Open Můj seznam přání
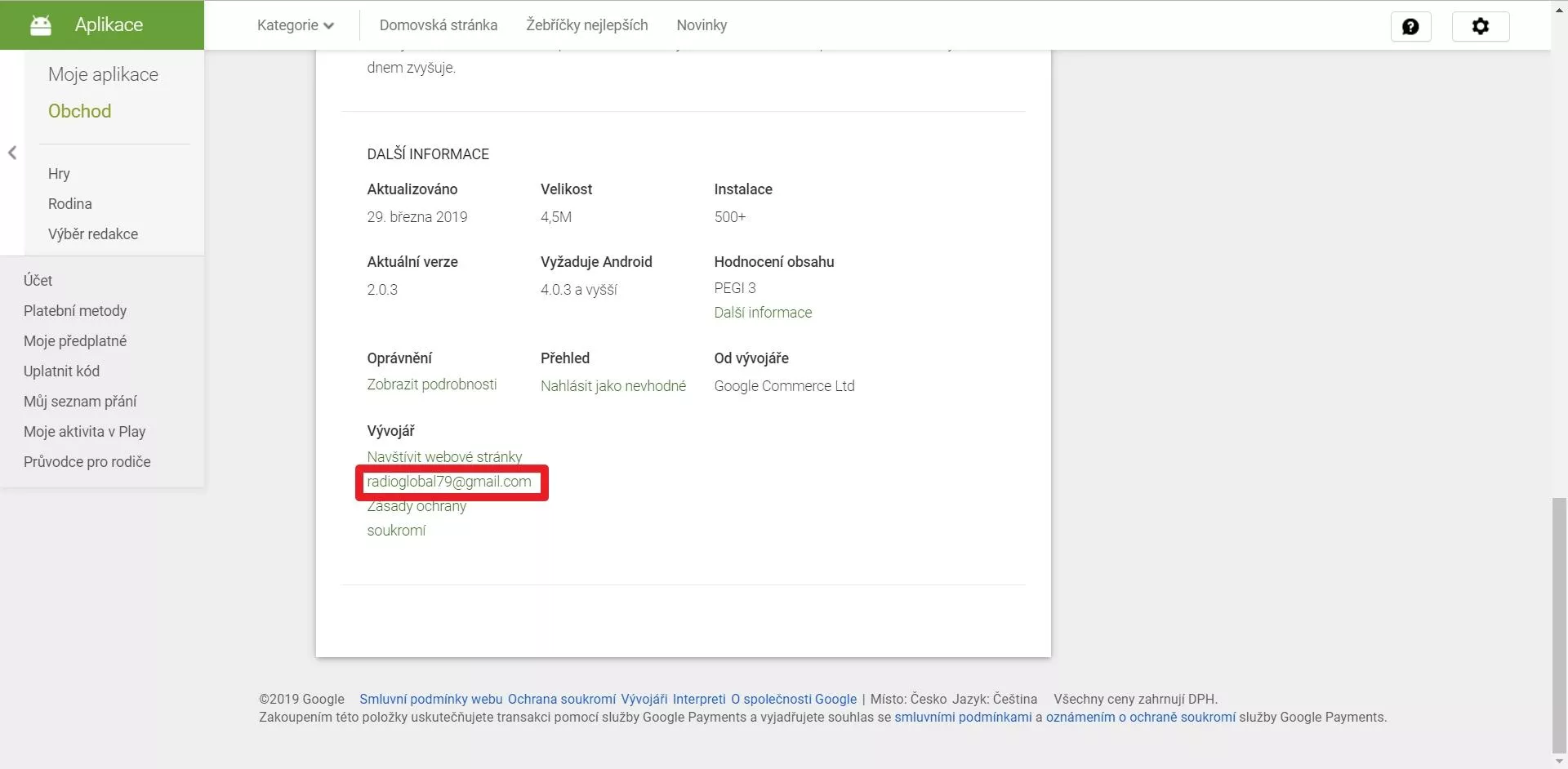This screenshot has height=769, width=1568. [x=80, y=402]
